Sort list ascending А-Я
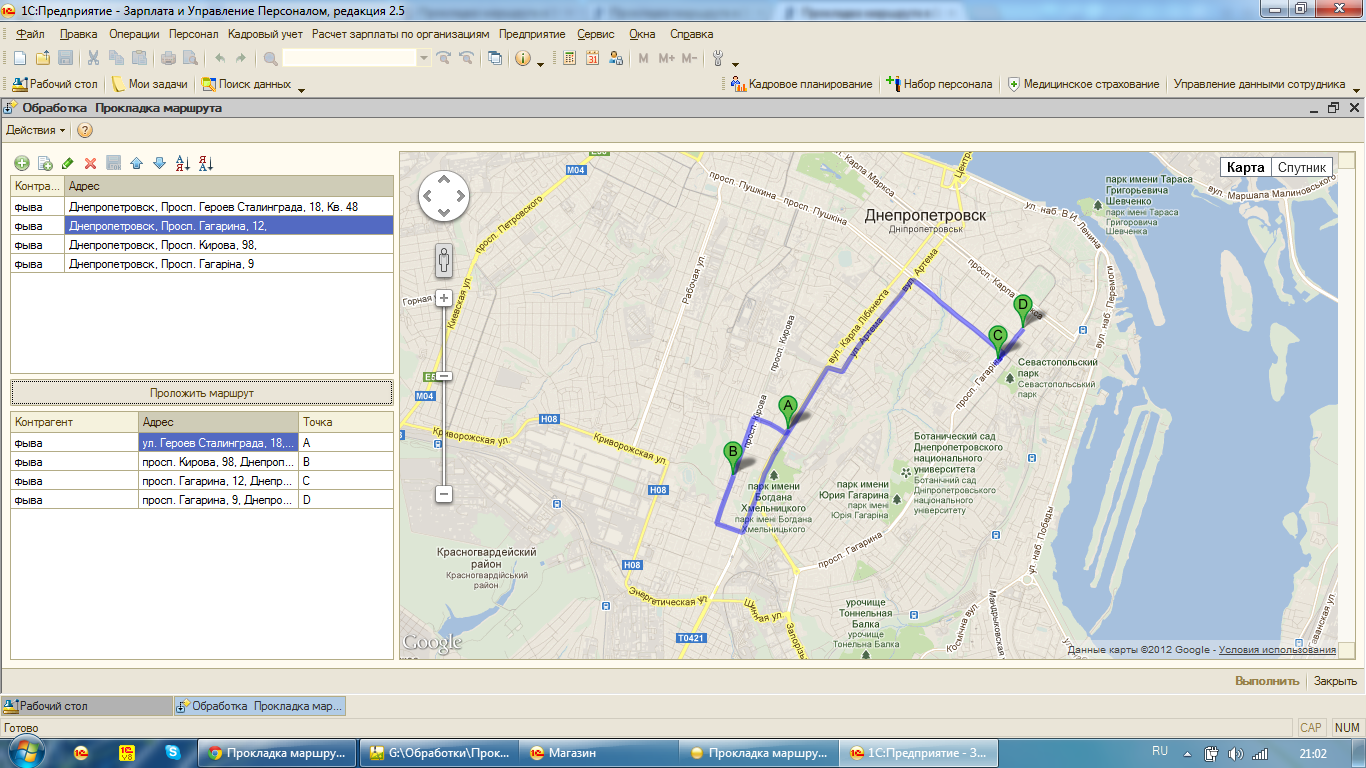This screenshot has height=768, width=1366. point(183,163)
